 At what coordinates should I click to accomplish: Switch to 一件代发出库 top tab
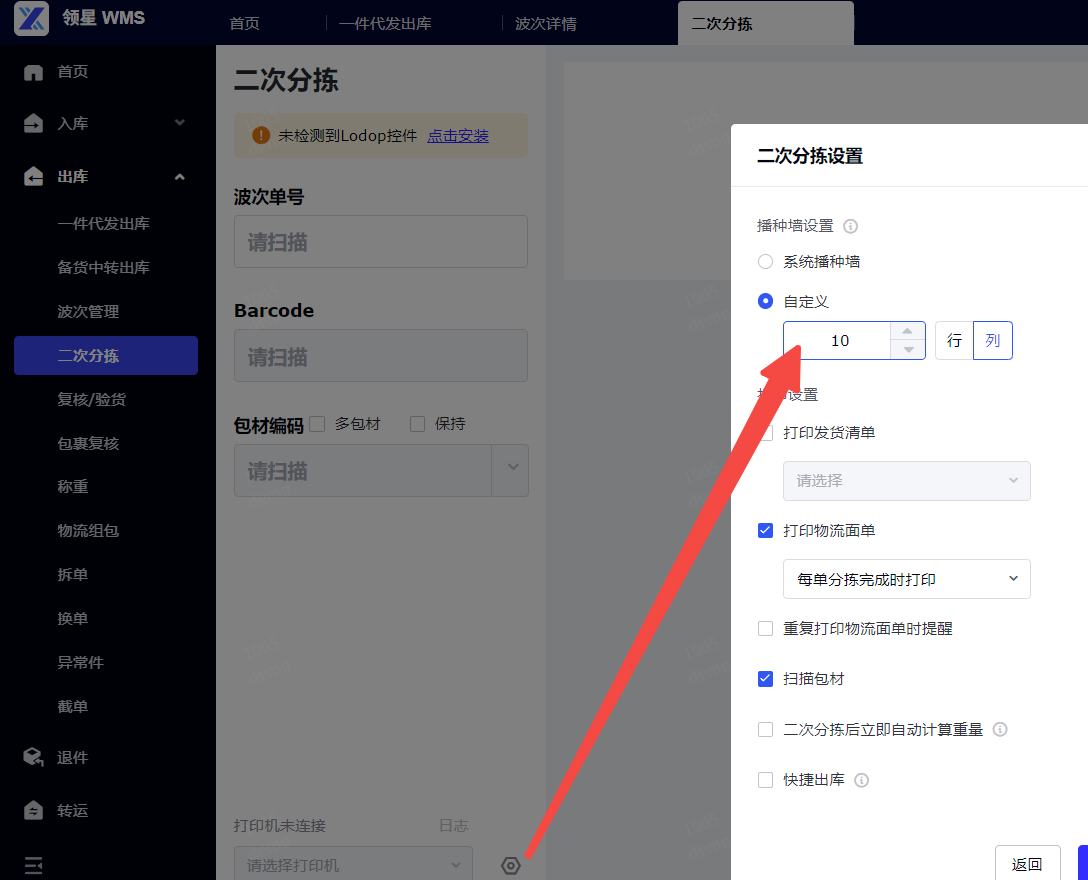385,24
